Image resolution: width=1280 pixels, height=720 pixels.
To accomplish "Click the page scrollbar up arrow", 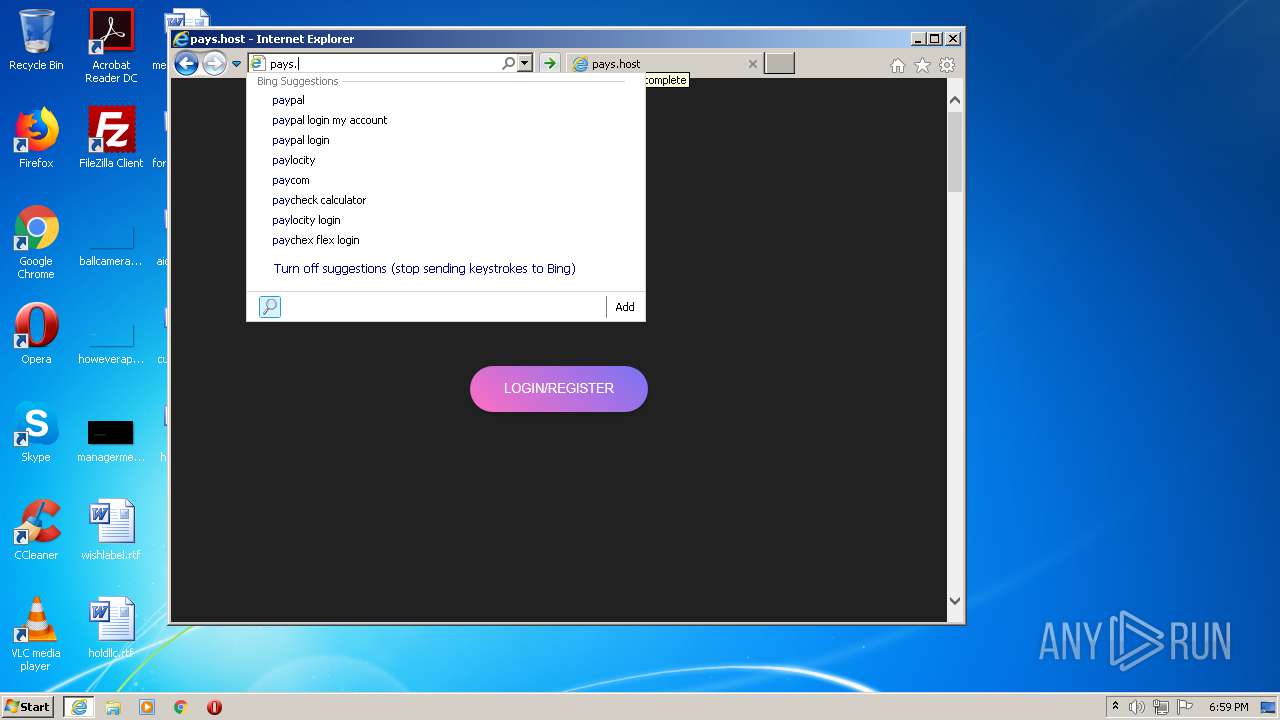I will coord(955,100).
